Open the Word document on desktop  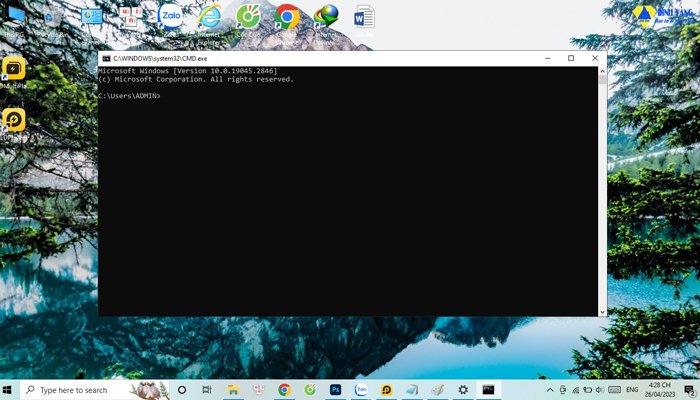click(364, 17)
